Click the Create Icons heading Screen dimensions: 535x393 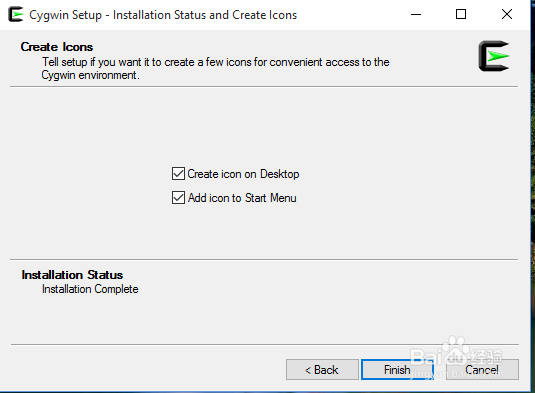[x=57, y=47]
